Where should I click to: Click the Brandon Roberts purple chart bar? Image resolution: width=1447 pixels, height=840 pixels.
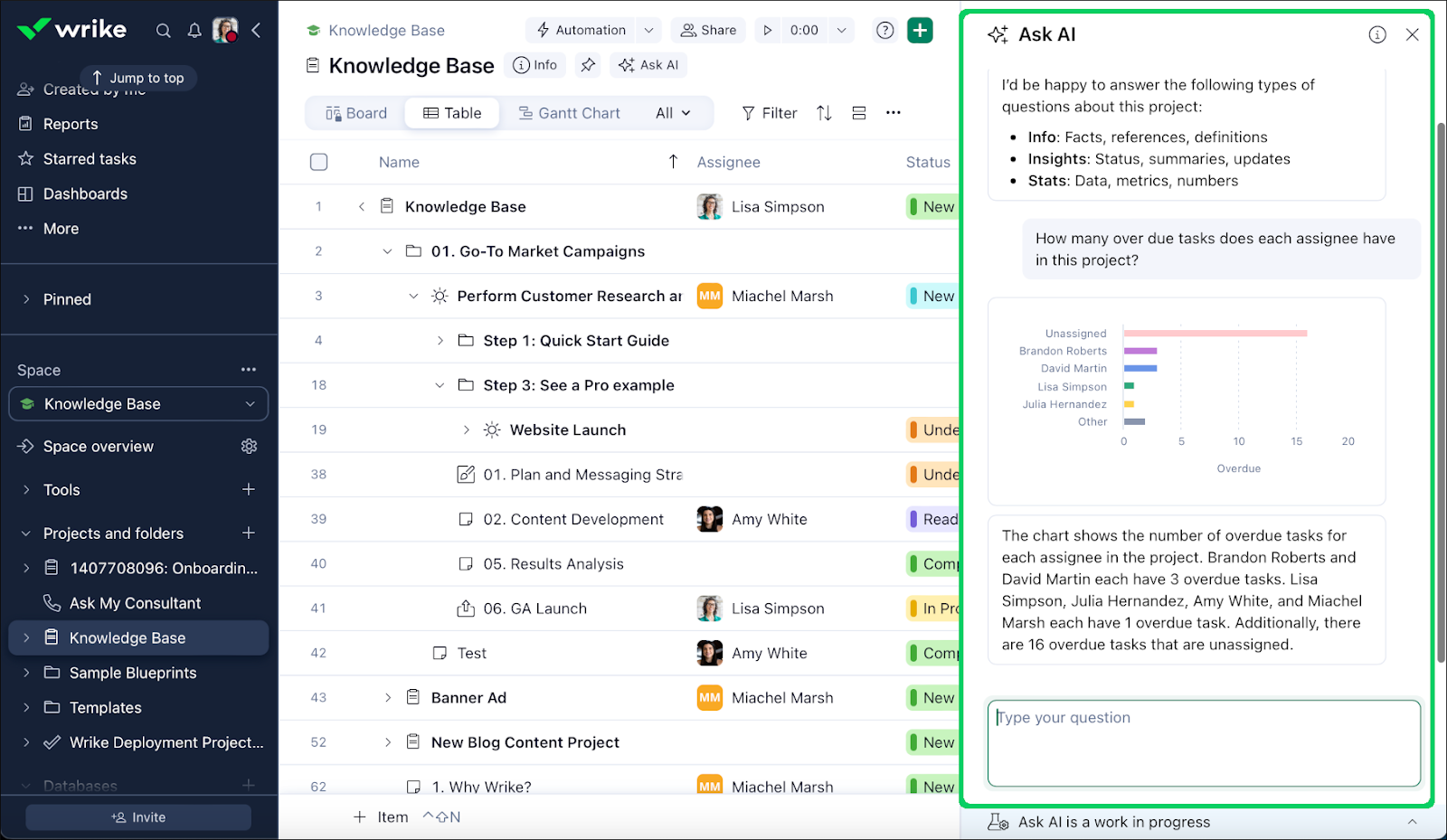(1140, 351)
